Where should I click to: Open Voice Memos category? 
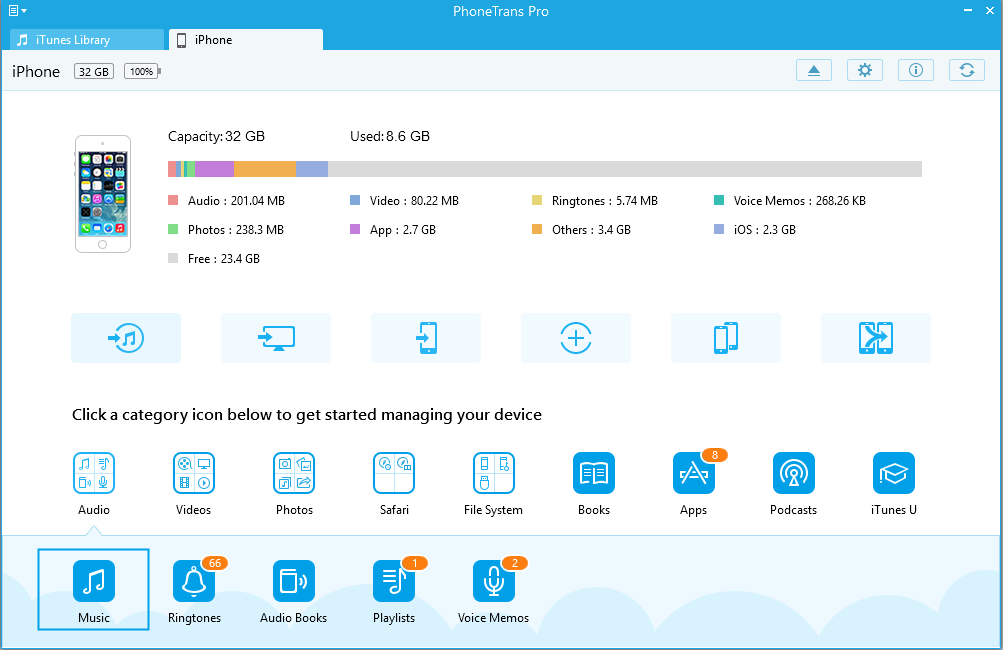494,581
